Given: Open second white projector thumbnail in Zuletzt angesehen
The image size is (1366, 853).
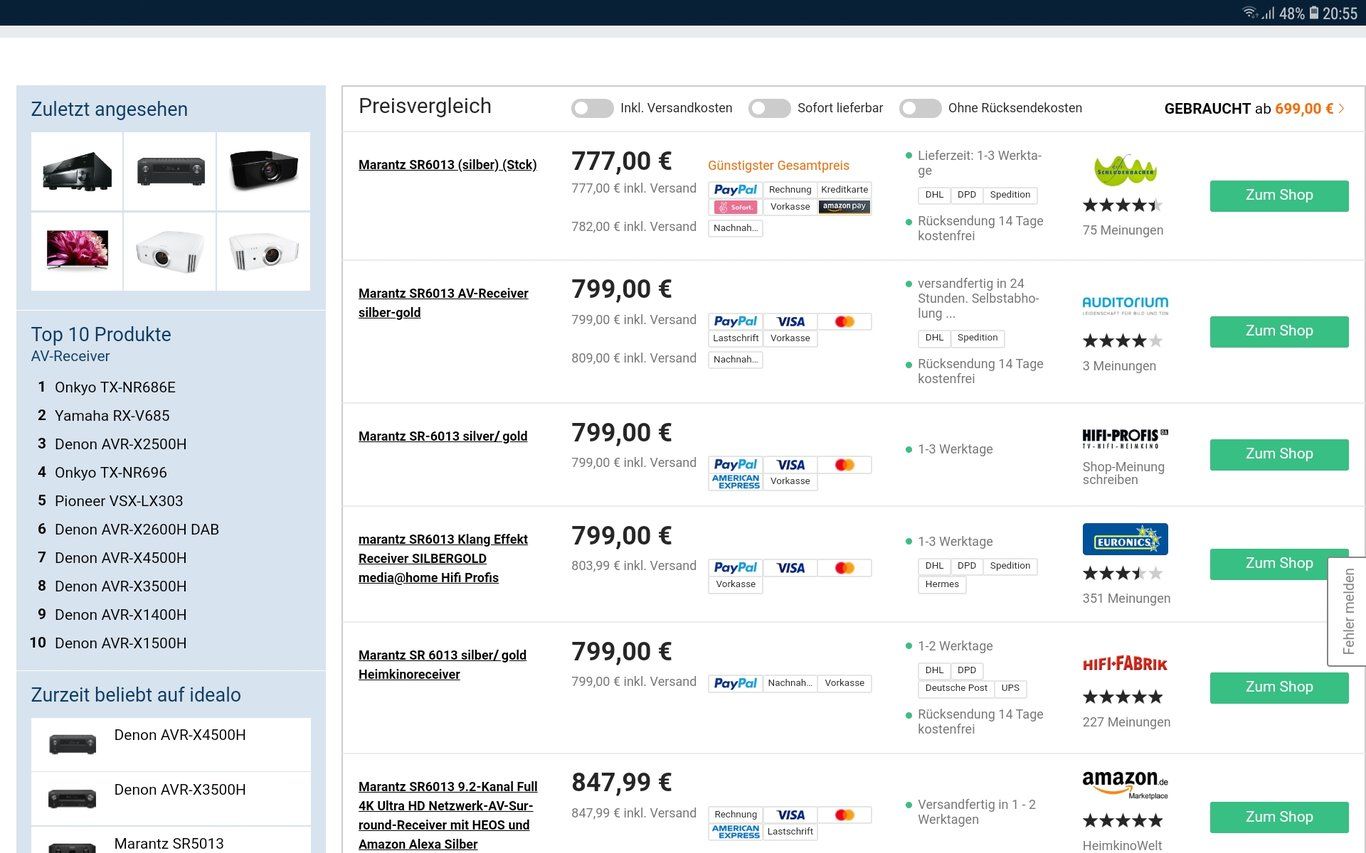Looking at the screenshot, I should tap(263, 251).
